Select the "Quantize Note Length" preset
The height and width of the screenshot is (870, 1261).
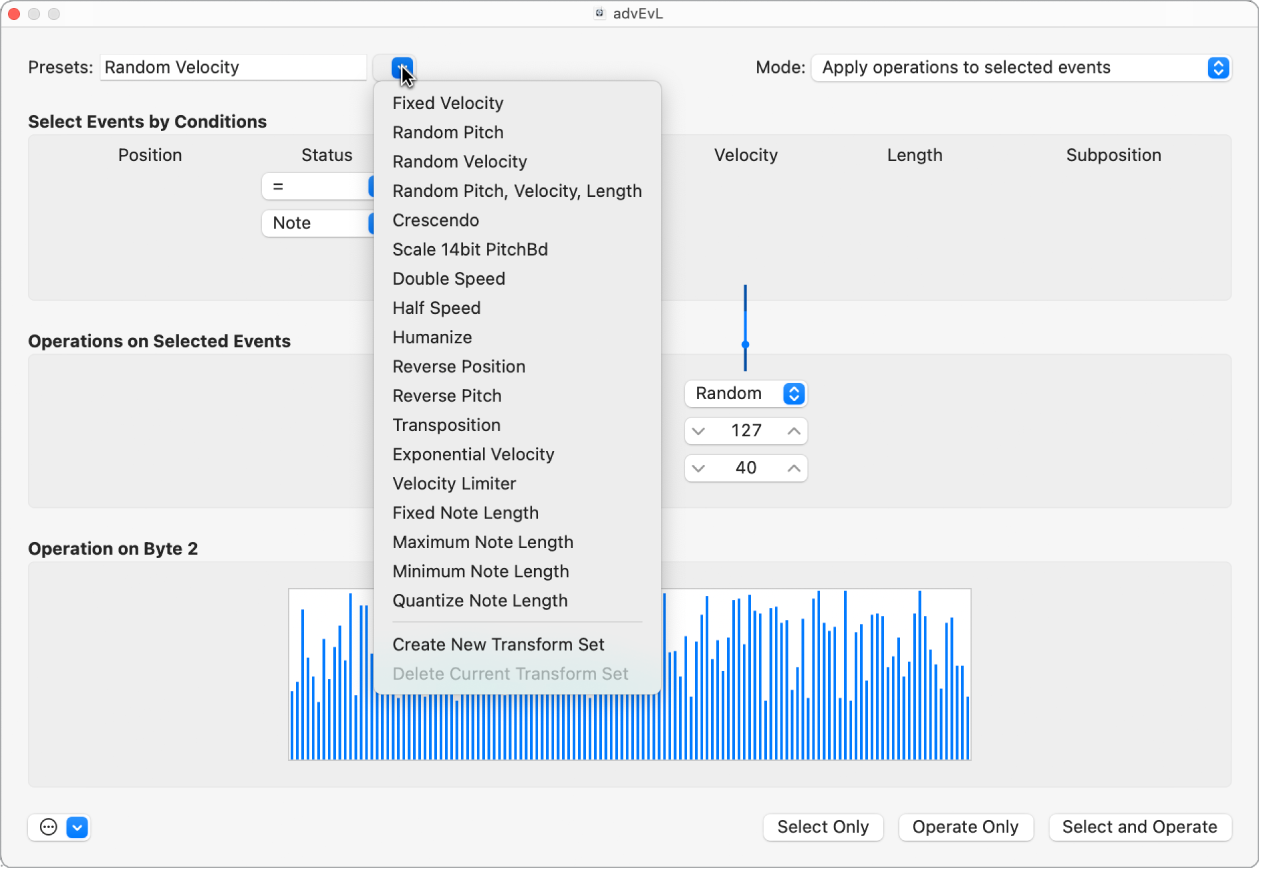(x=480, y=600)
